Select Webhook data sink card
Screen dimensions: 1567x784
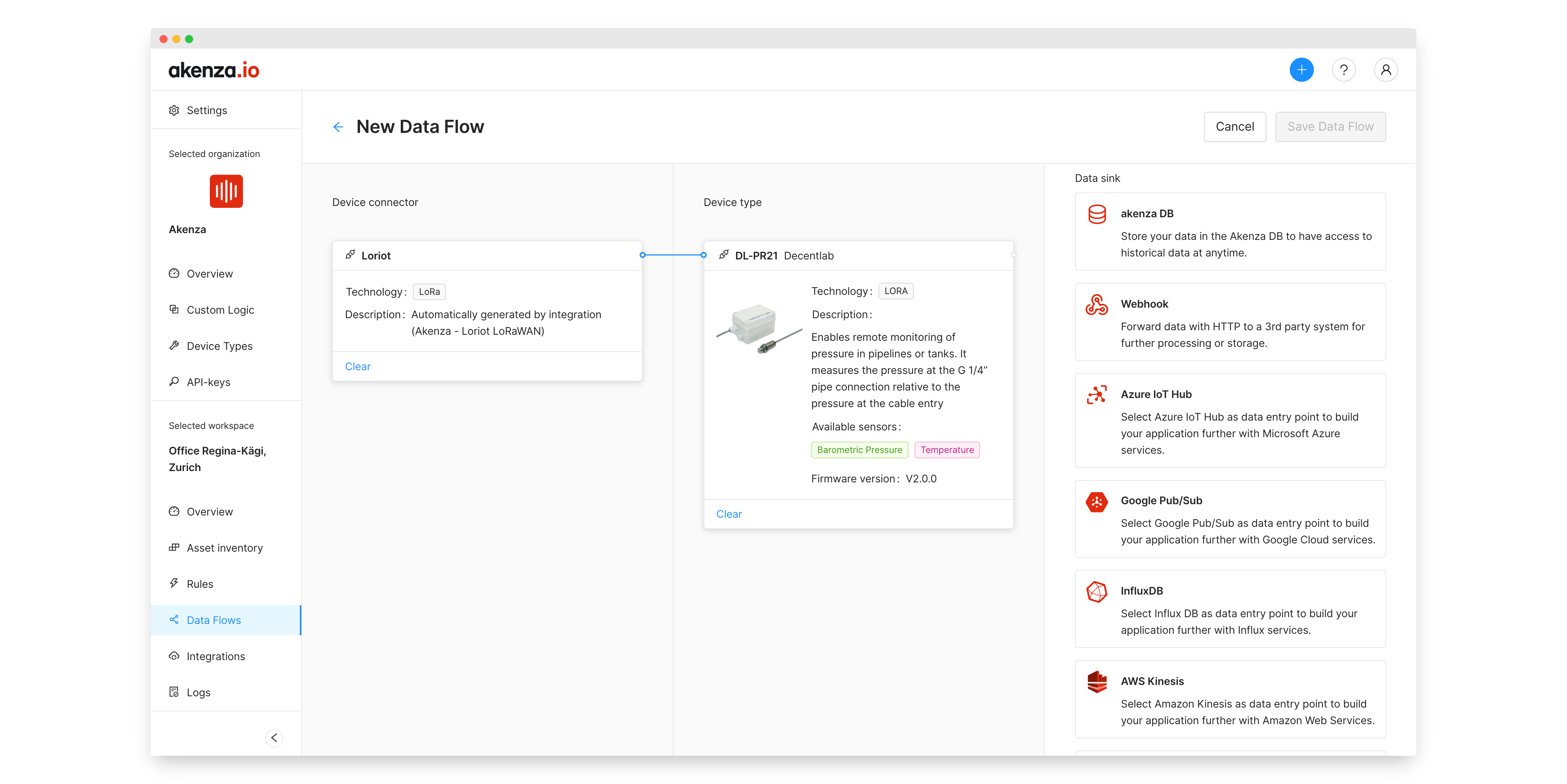pos(1230,322)
